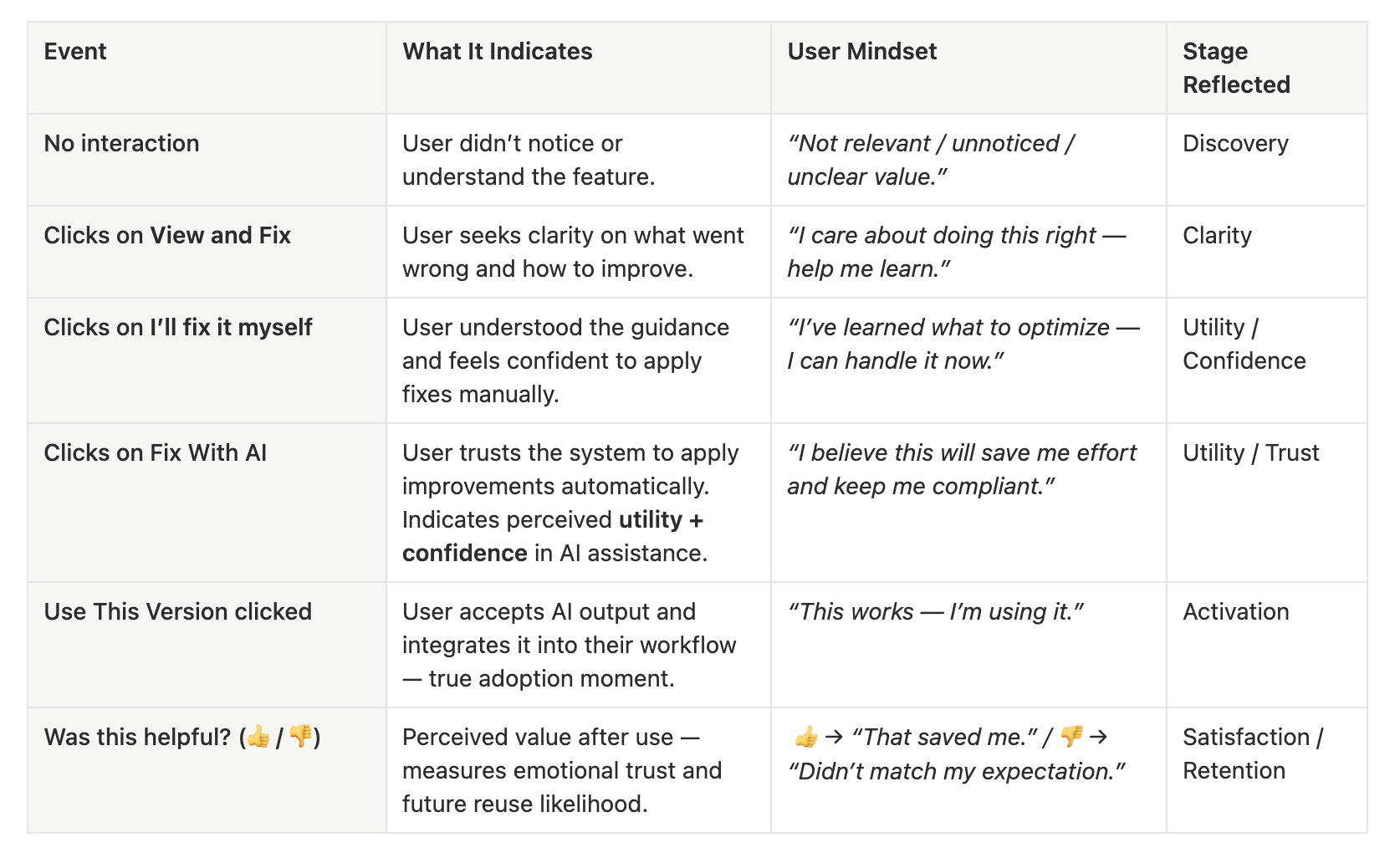Click the Discovery stage cell

(x=1267, y=160)
